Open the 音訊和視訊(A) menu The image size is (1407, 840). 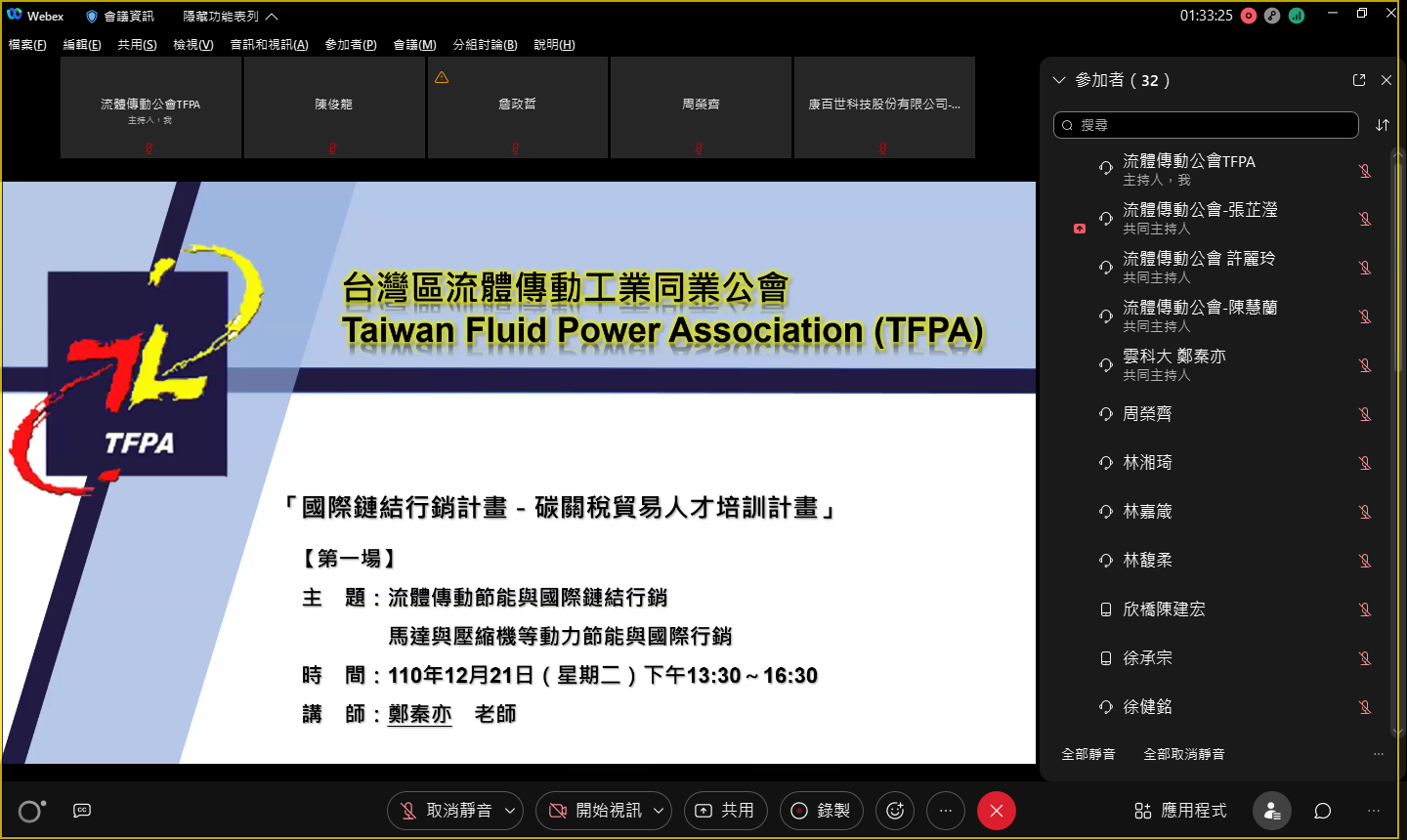point(269,45)
